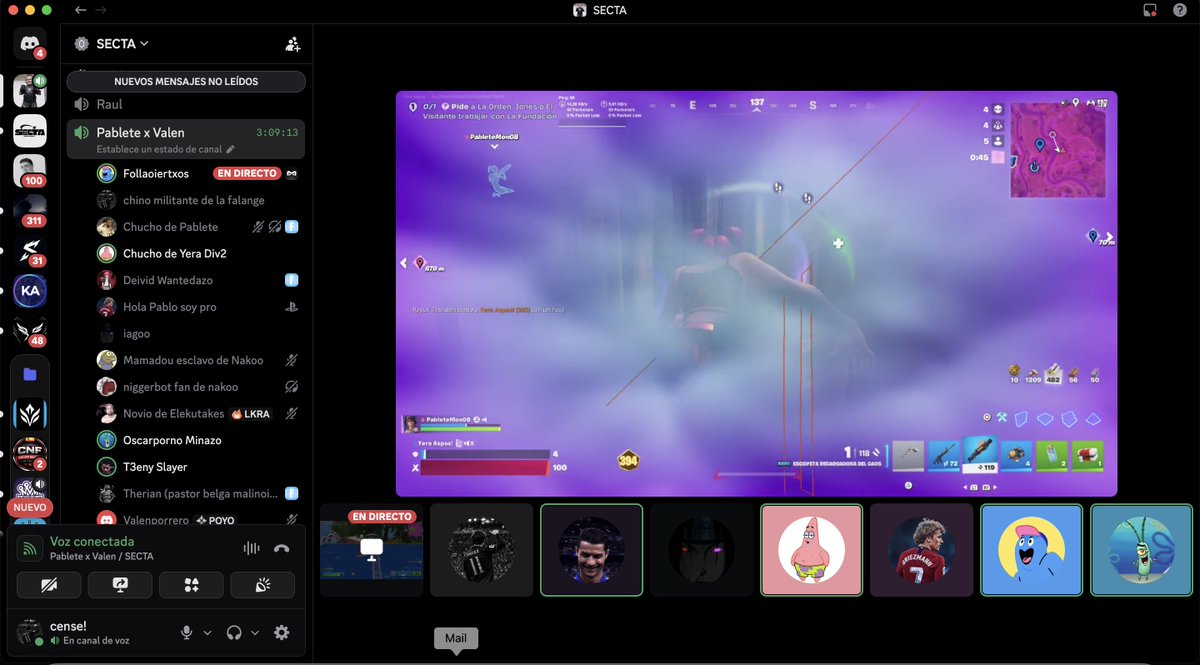
Task: Click the pencil to edit channel status
Action: (231, 149)
